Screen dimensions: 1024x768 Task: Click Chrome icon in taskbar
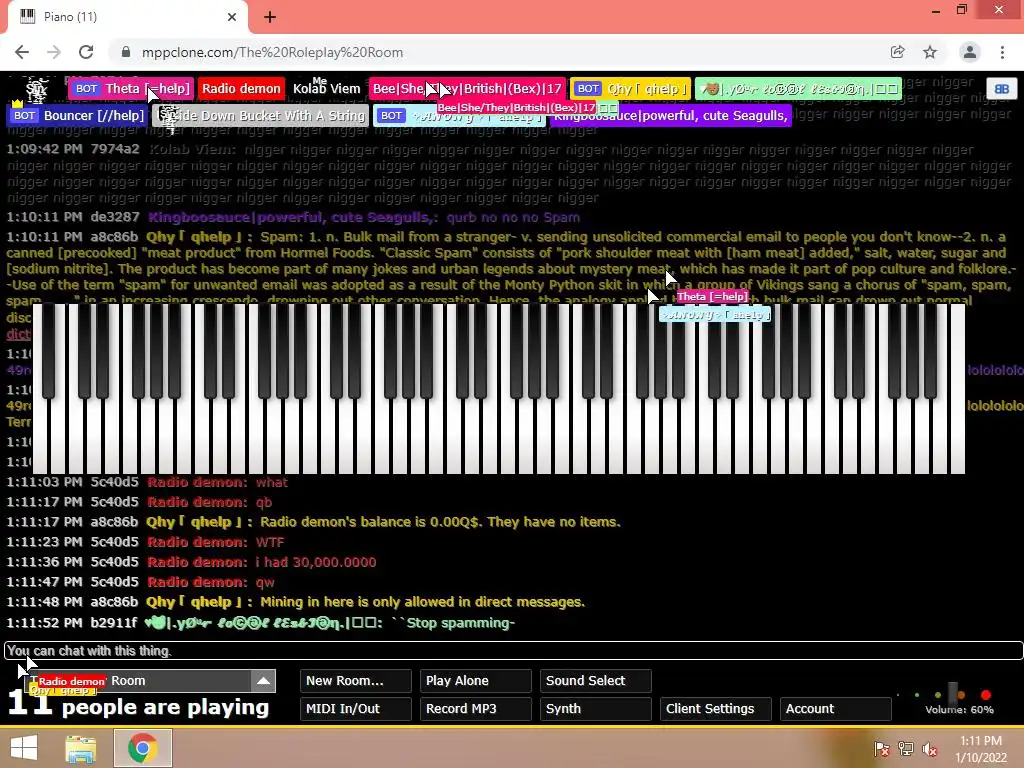click(x=142, y=748)
